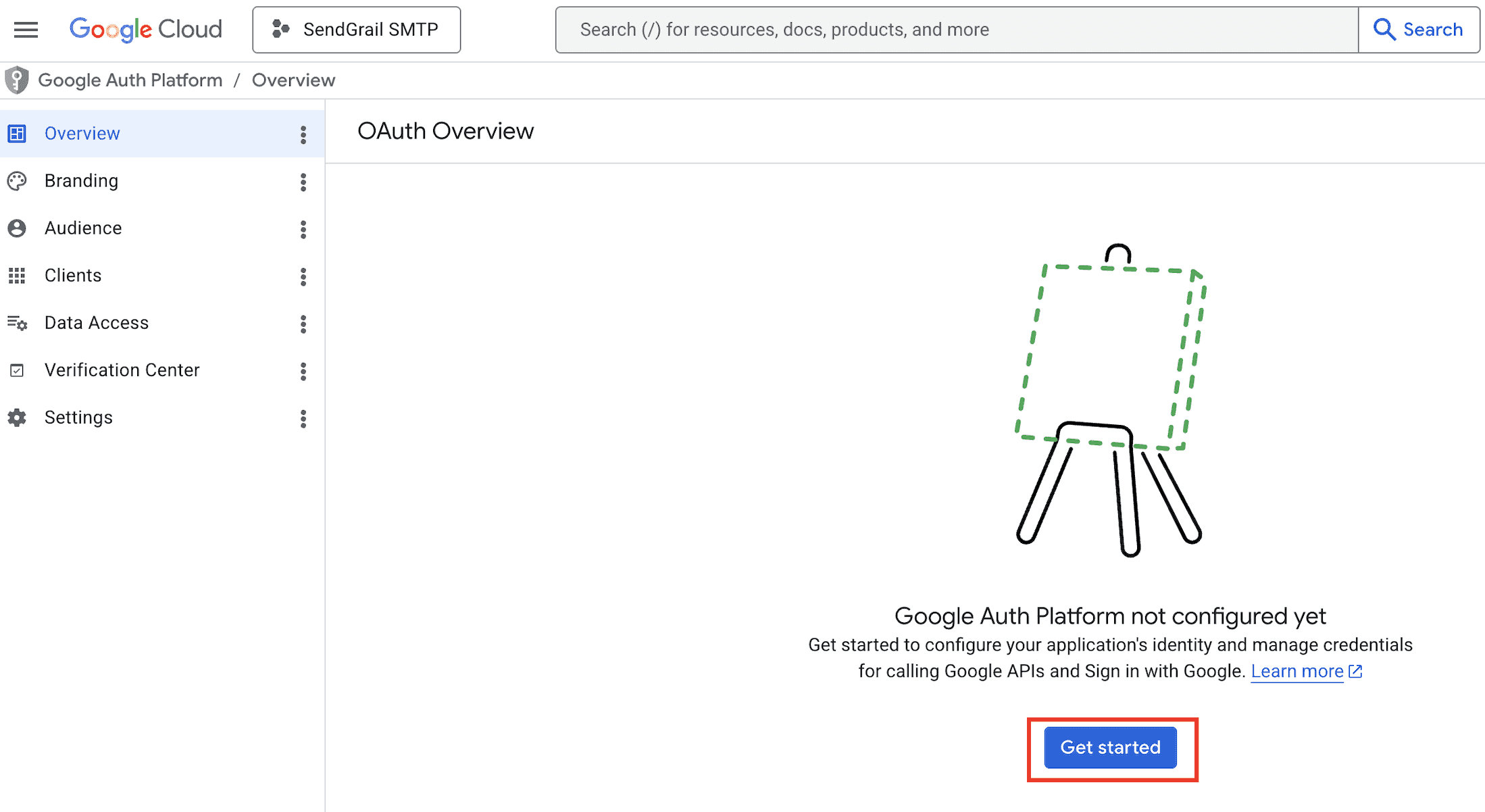Click the Overview dashboard icon

pyautogui.click(x=17, y=134)
